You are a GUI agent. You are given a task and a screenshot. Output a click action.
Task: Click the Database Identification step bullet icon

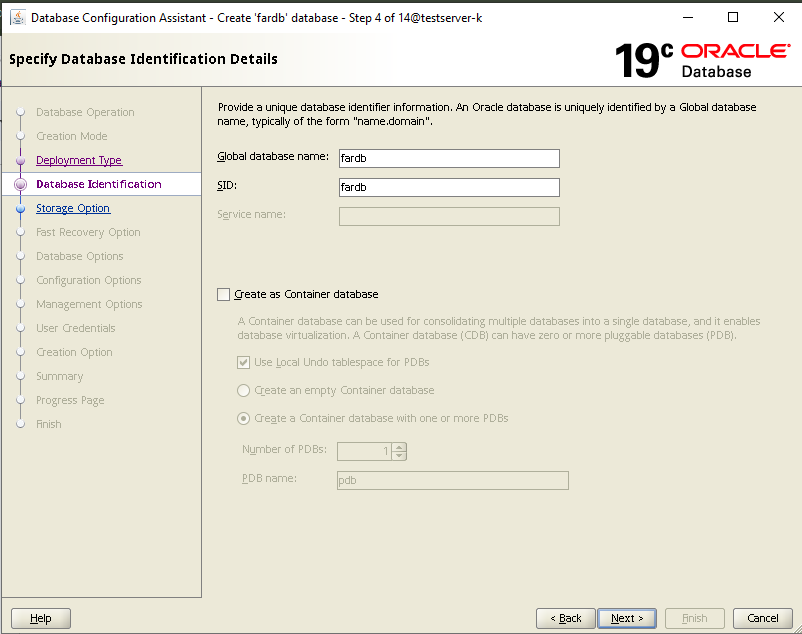click(20, 185)
